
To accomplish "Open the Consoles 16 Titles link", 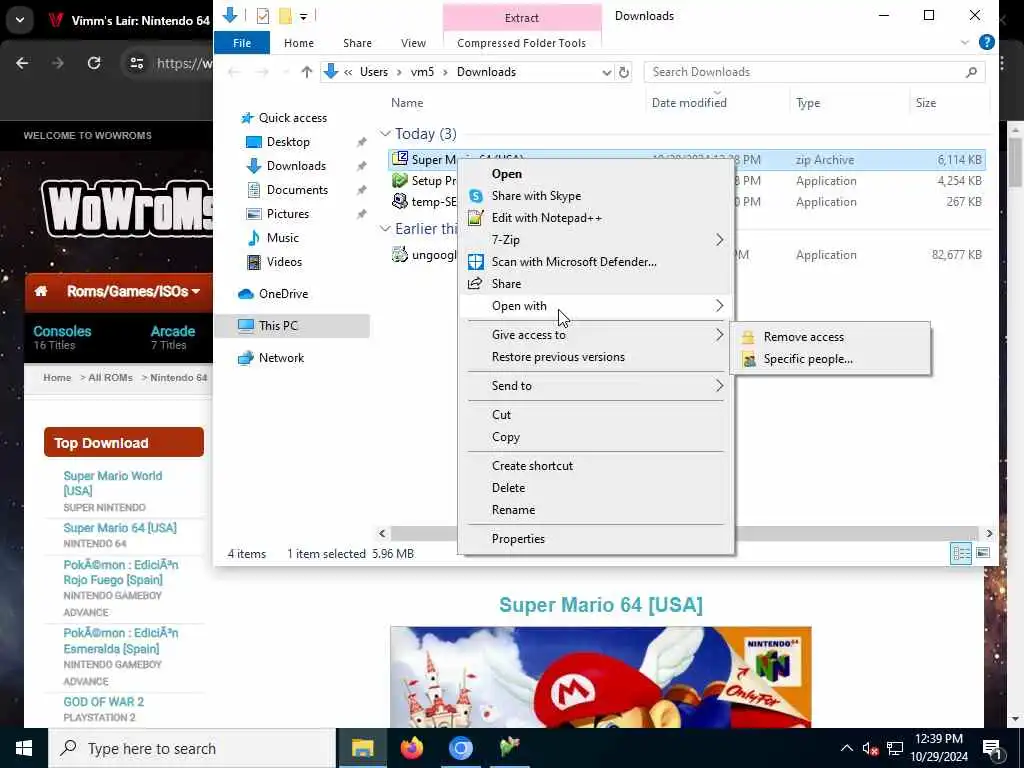I will point(62,337).
